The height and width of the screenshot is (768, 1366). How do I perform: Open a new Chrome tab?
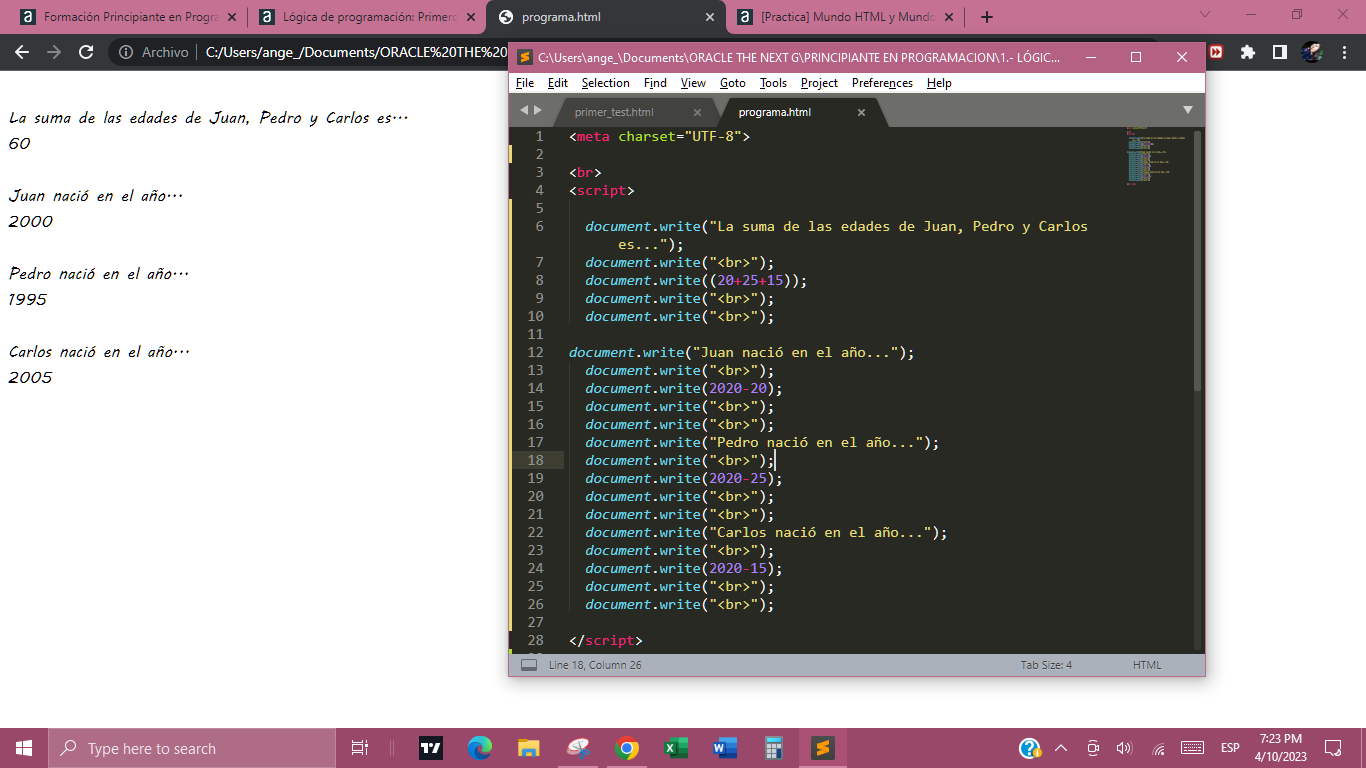[987, 17]
